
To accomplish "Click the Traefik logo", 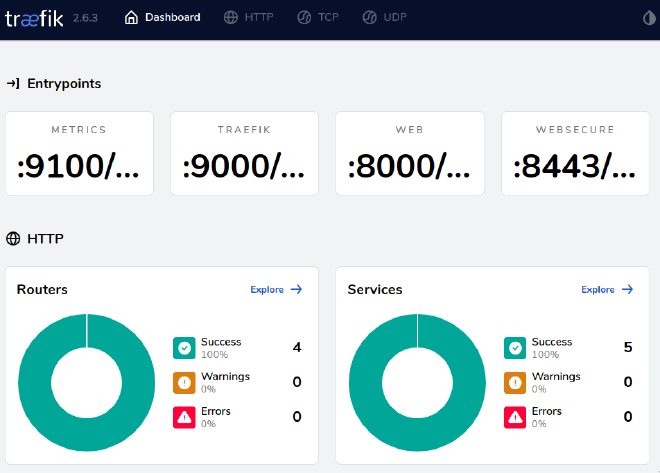I will click(34, 19).
